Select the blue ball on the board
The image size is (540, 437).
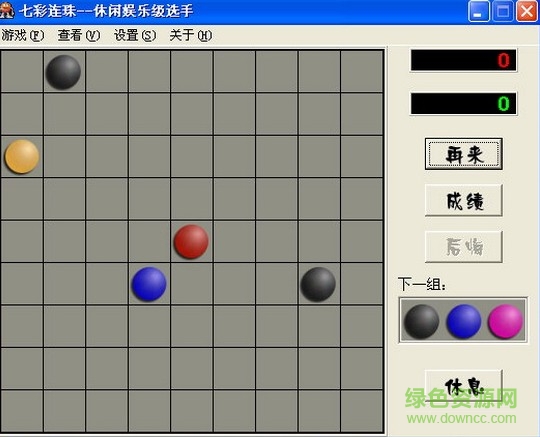pyautogui.click(x=149, y=284)
